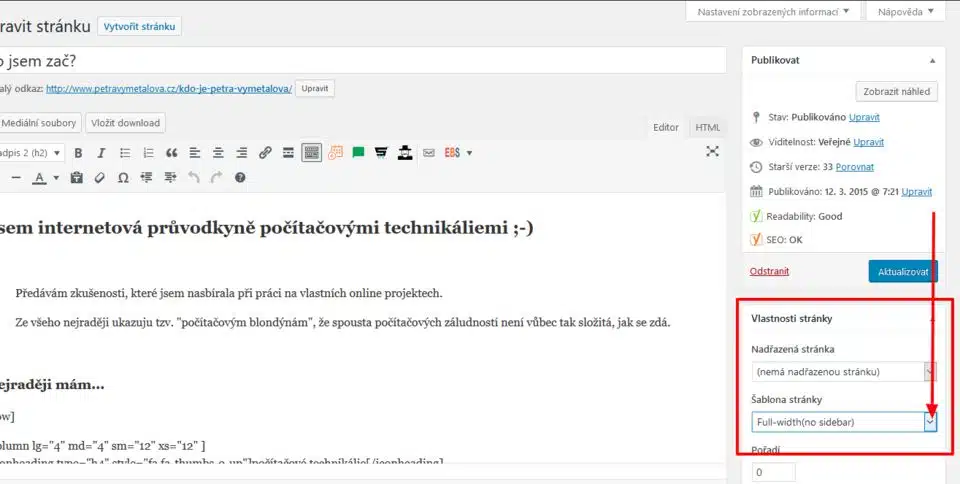Insert a numbered list
The height and width of the screenshot is (484, 960).
tap(148, 153)
